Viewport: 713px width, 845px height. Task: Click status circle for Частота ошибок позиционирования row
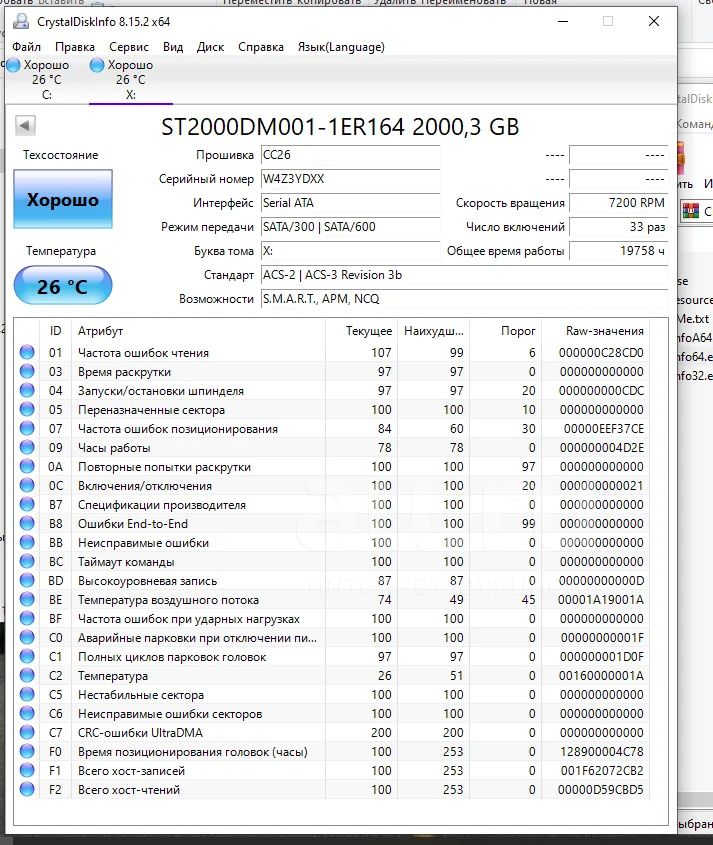(27, 428)
